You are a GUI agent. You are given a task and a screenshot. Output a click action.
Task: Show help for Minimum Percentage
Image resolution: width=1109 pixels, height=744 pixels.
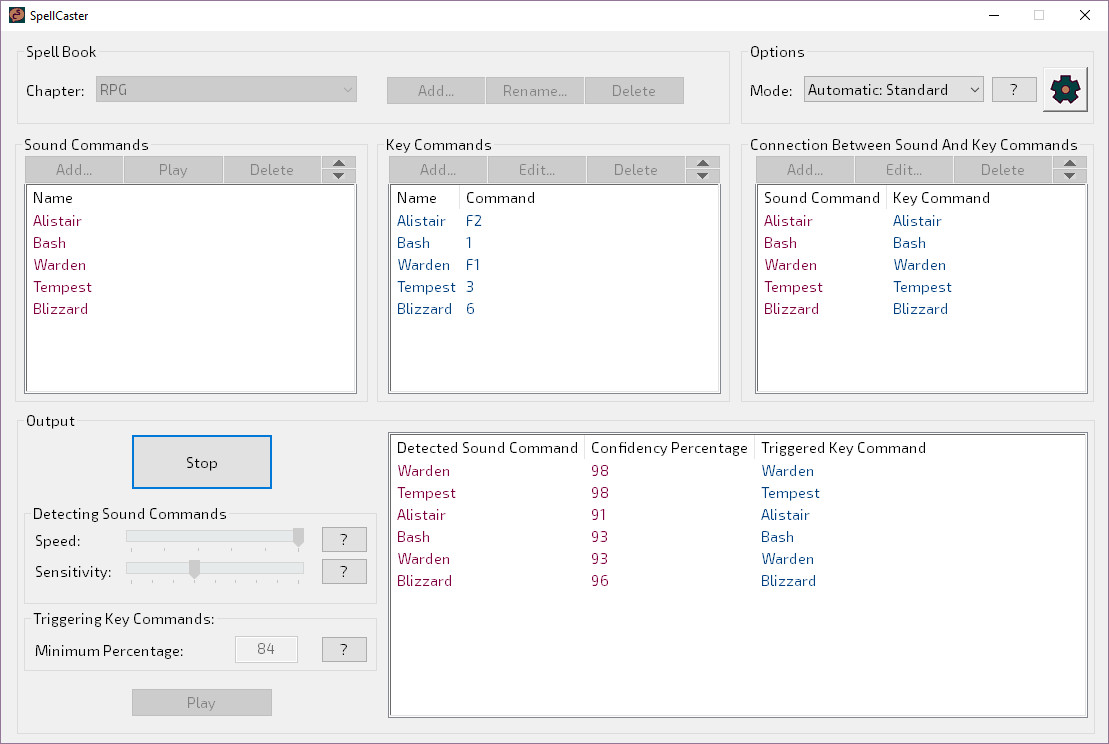click(x=344, y=650)
